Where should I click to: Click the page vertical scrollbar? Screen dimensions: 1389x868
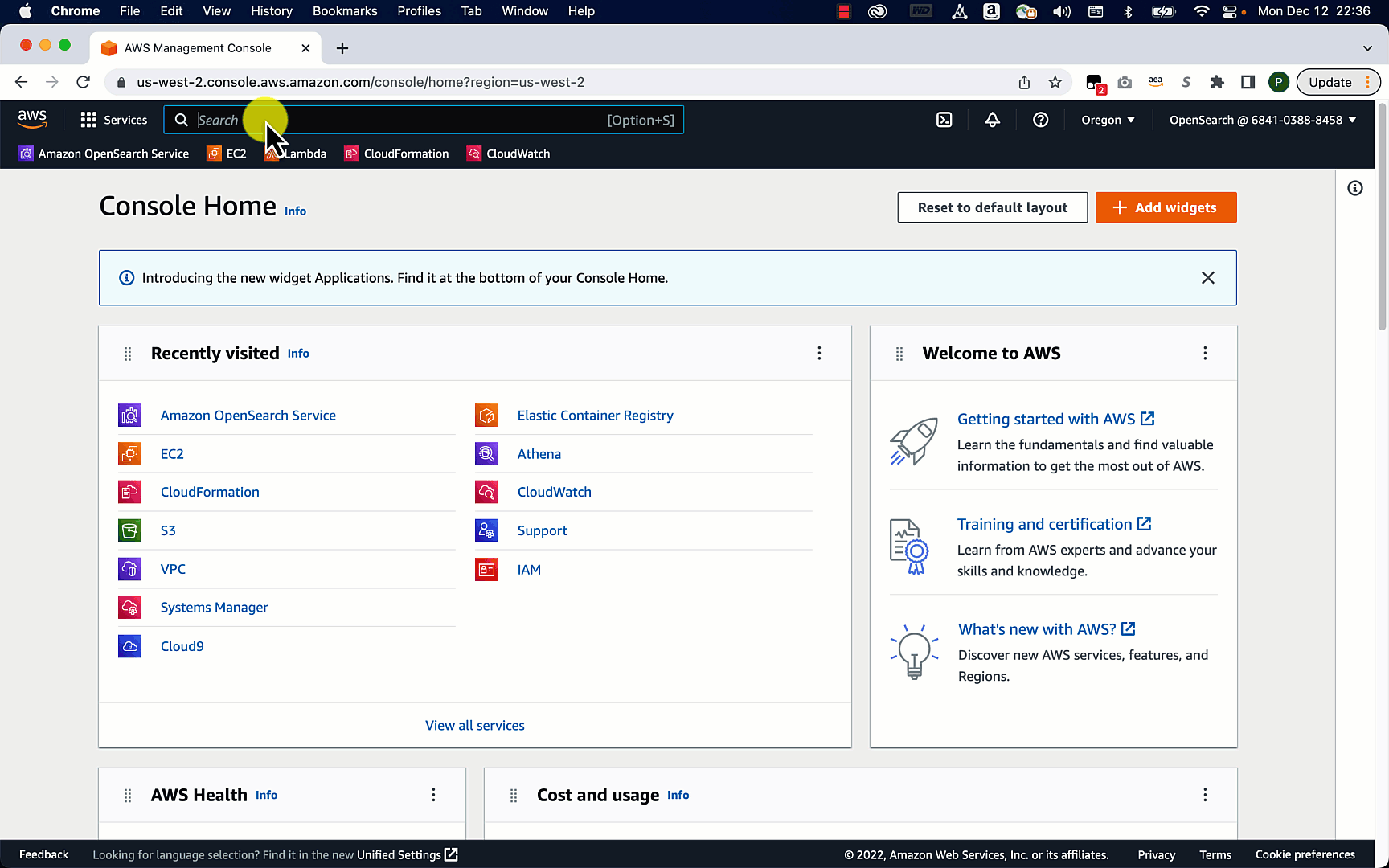coord(1382,217)
